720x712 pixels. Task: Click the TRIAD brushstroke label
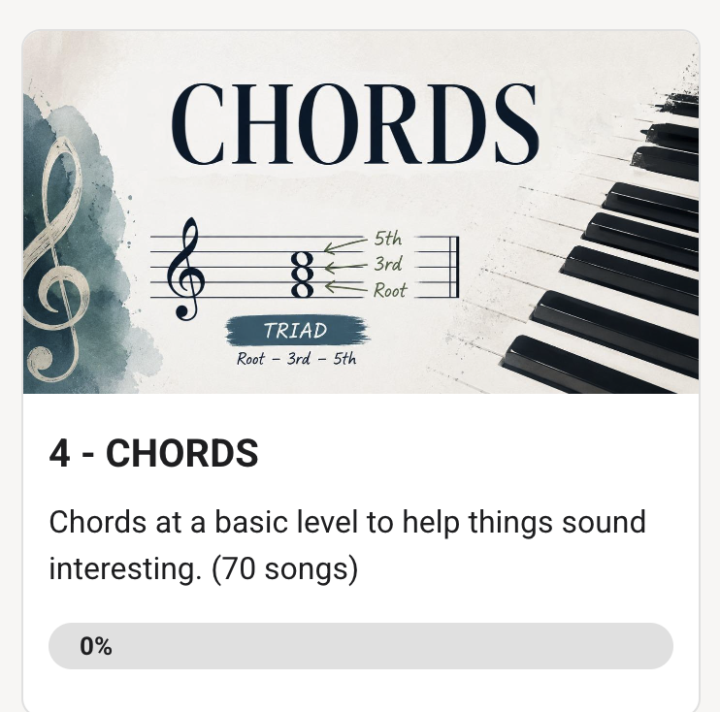297,330
